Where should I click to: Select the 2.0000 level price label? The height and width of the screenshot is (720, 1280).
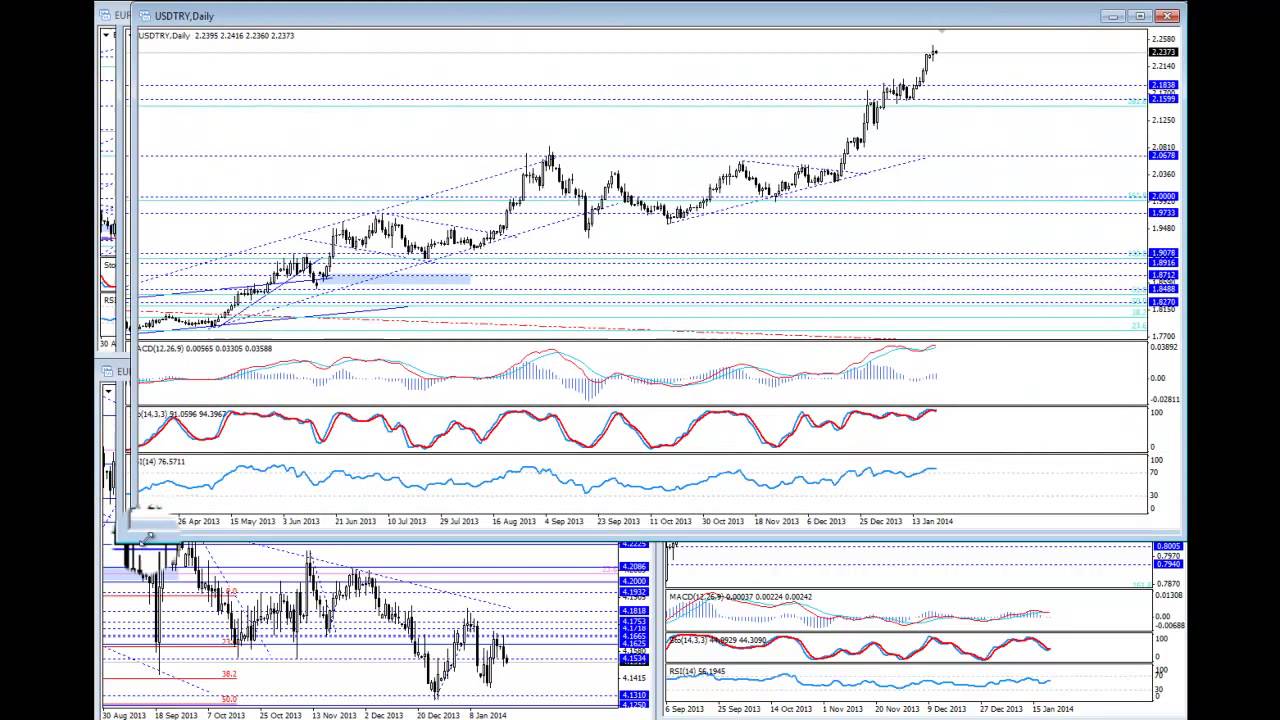[x=1163, y=196]
